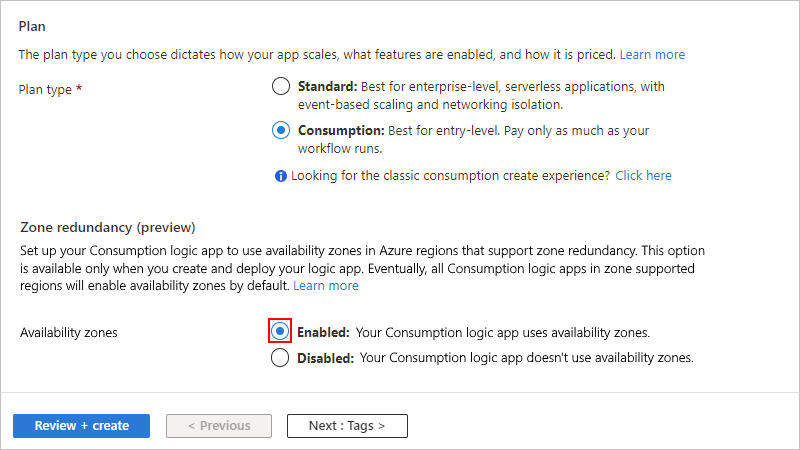800x450 pixels.
Task: Click the bold 'Enabled:' option label text
Action: [x=323, y=332]
